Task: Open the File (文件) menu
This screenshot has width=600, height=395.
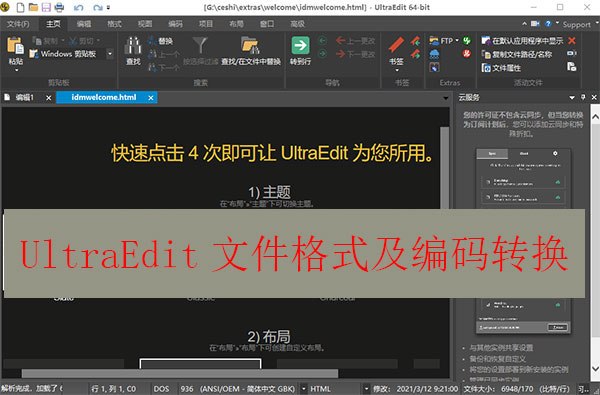Action: (18, 24)
